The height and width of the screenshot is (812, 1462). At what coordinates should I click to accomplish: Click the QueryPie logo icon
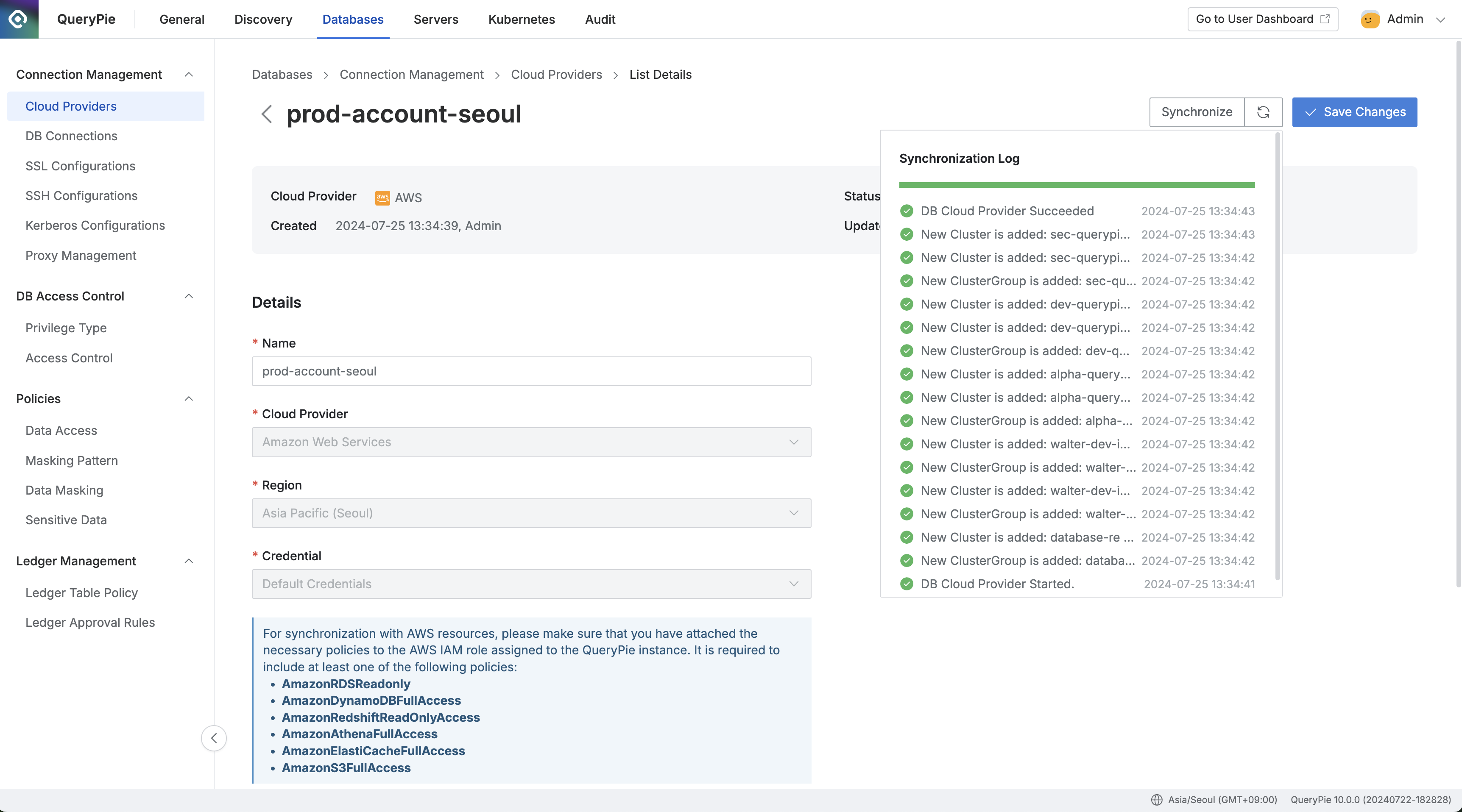point(19,19)
